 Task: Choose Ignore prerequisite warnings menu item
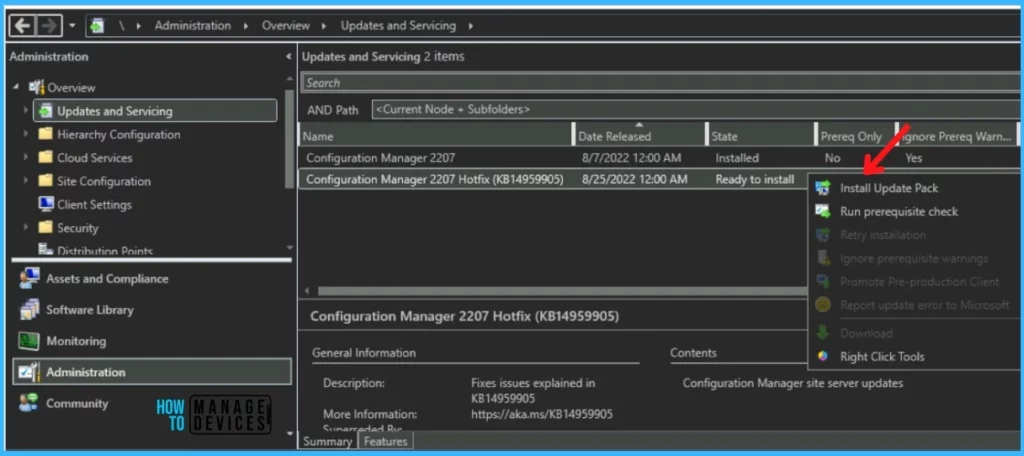pos(914,259)
